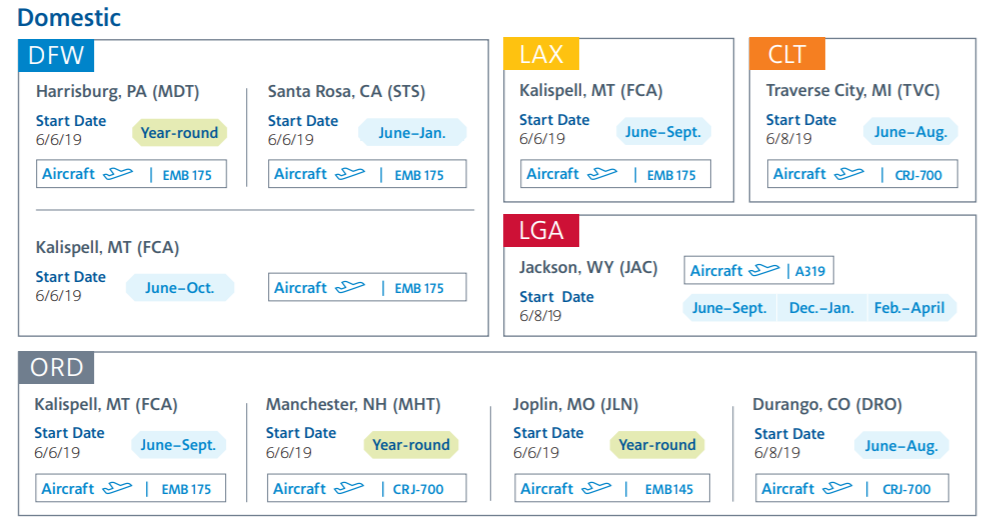
Task: Click the airplane icon for Durango, CO
Action: 837,489
